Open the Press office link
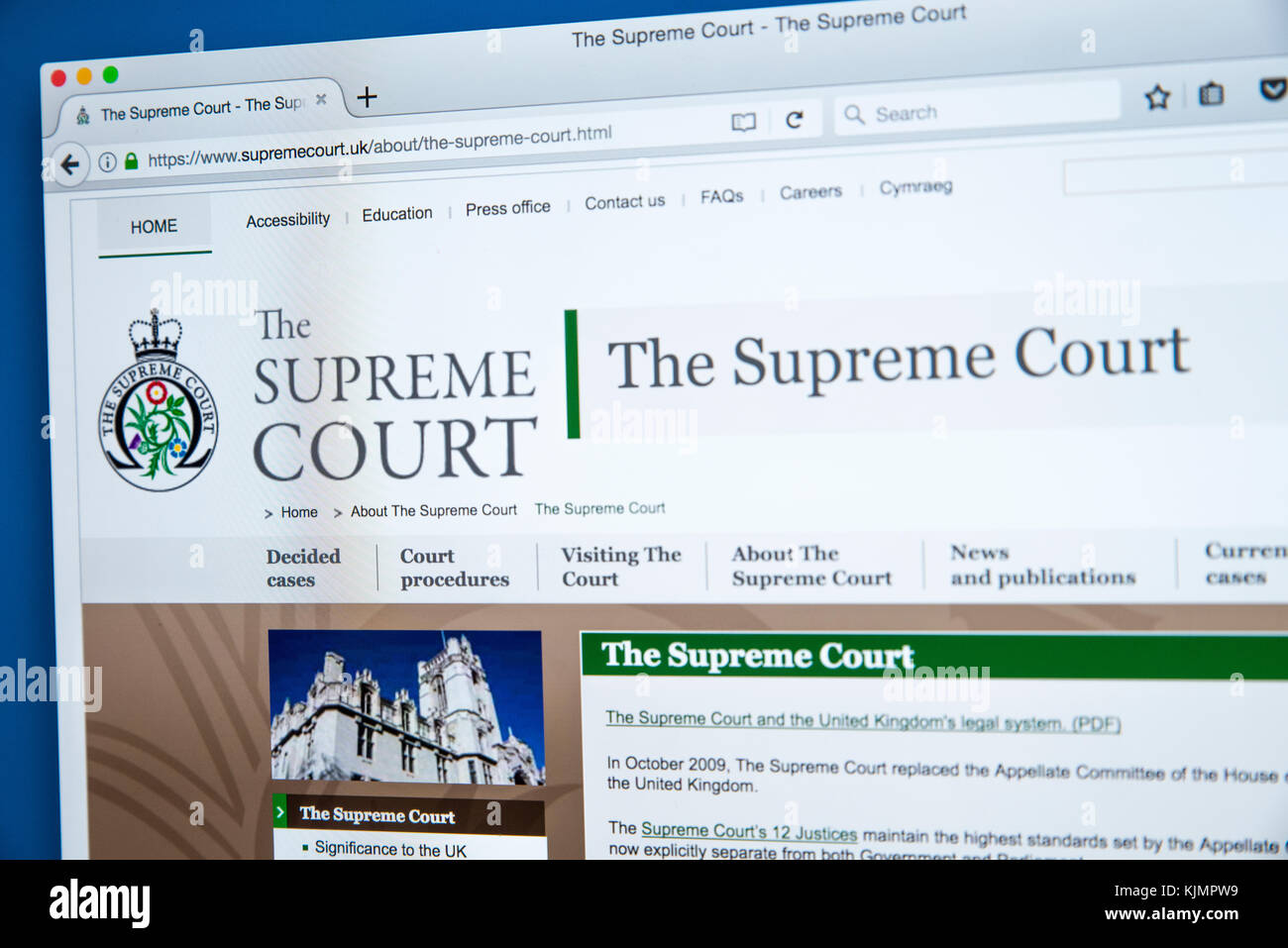Viewport: 1288px width, 948px height. [x=508, y=208]
